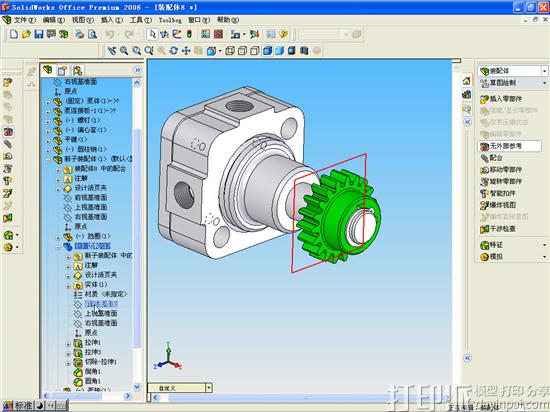Screen dimensions: 550x412
Task: Click 智能扣件 (Smart Fasteners)
Action: (497, 193)
